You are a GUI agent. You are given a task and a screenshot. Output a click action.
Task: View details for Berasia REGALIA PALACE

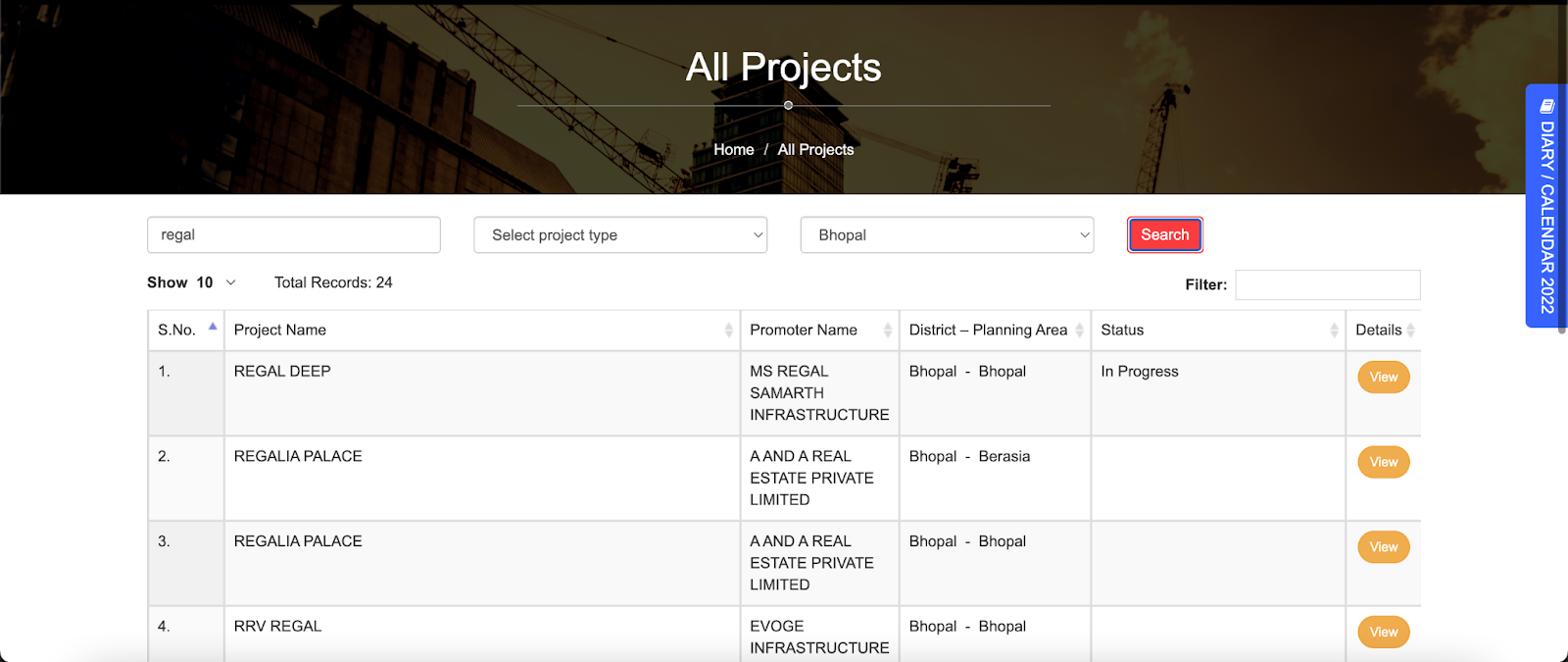click(1383, 462)
